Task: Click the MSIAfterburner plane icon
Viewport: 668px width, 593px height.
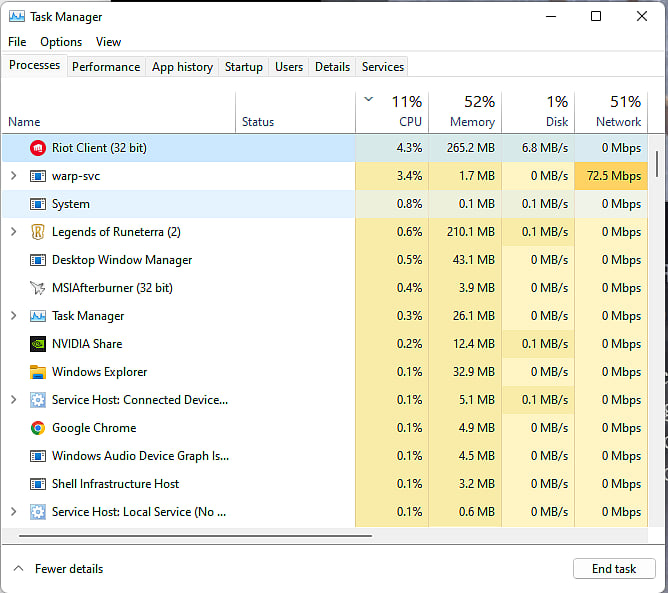Action: 38,288
